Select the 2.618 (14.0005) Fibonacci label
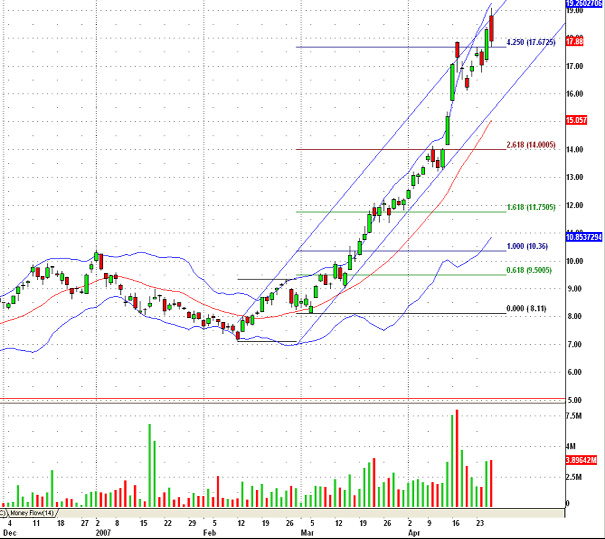This screenshot has height=539, width=605. (x=531, y=145)
